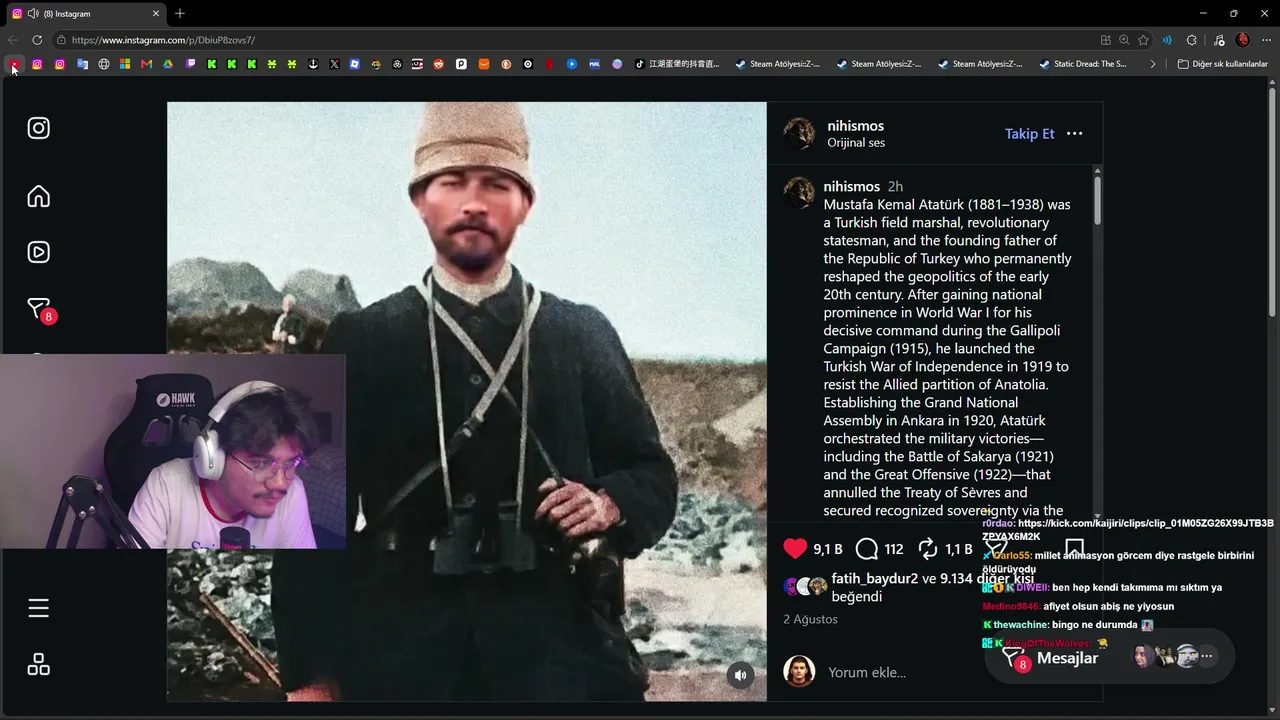
Task: View fatih_baydur2 profile from likes
Action: coord(874,579)
